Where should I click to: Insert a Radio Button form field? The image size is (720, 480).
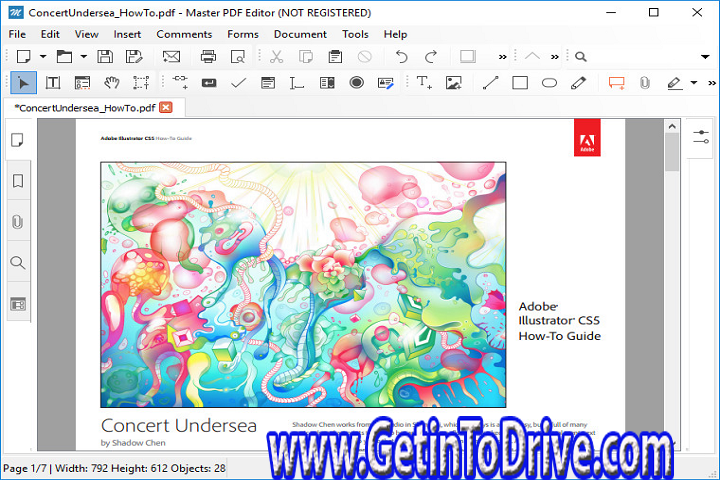[356, 83]
